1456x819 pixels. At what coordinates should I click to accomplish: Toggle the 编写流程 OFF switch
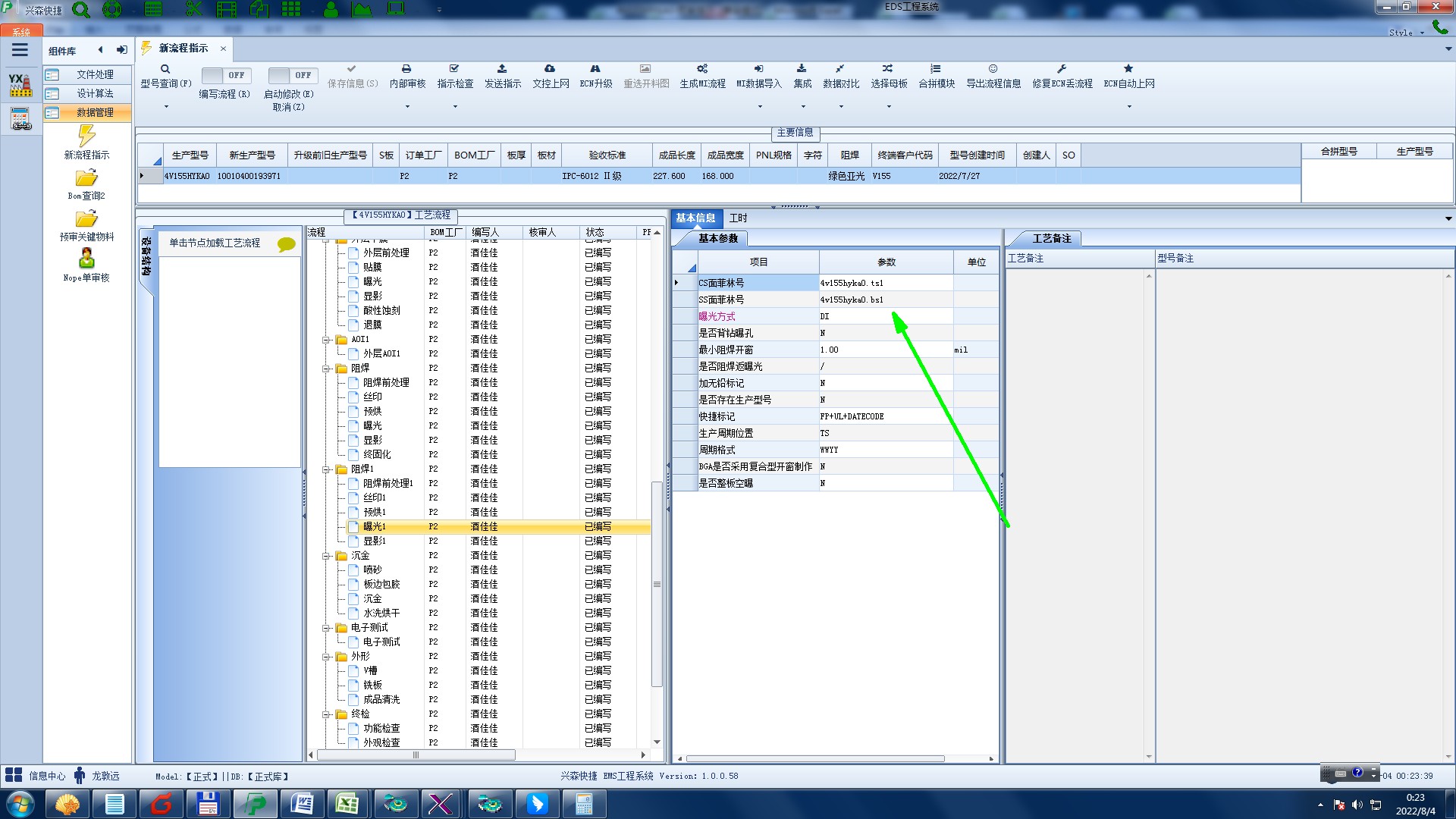coord(224,75)
